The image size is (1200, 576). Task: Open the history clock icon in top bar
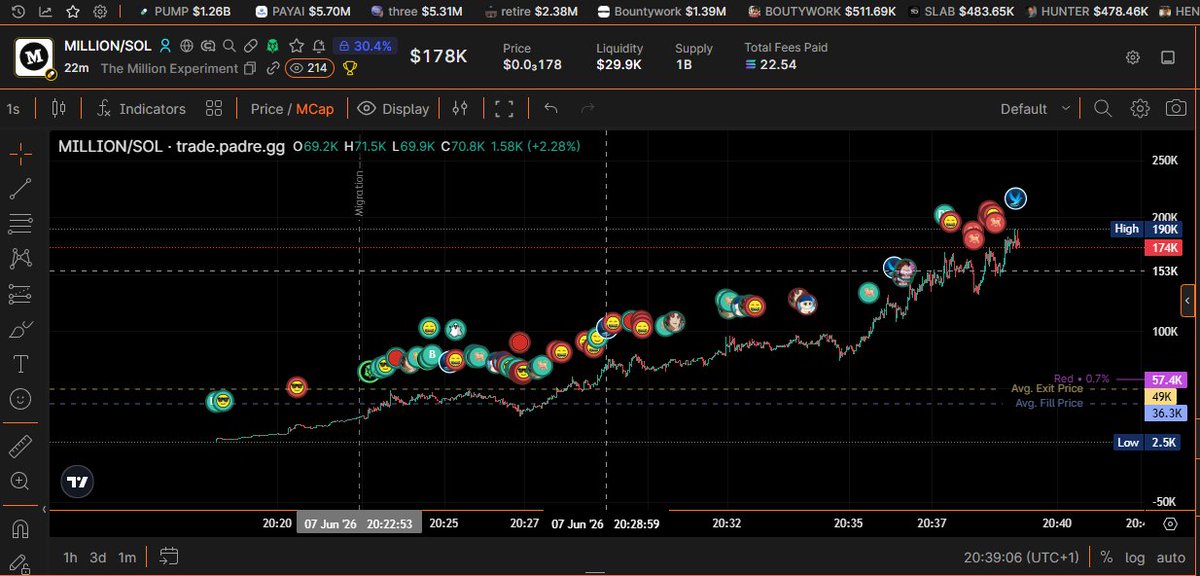pyautogui.click(x=18, y=12)
